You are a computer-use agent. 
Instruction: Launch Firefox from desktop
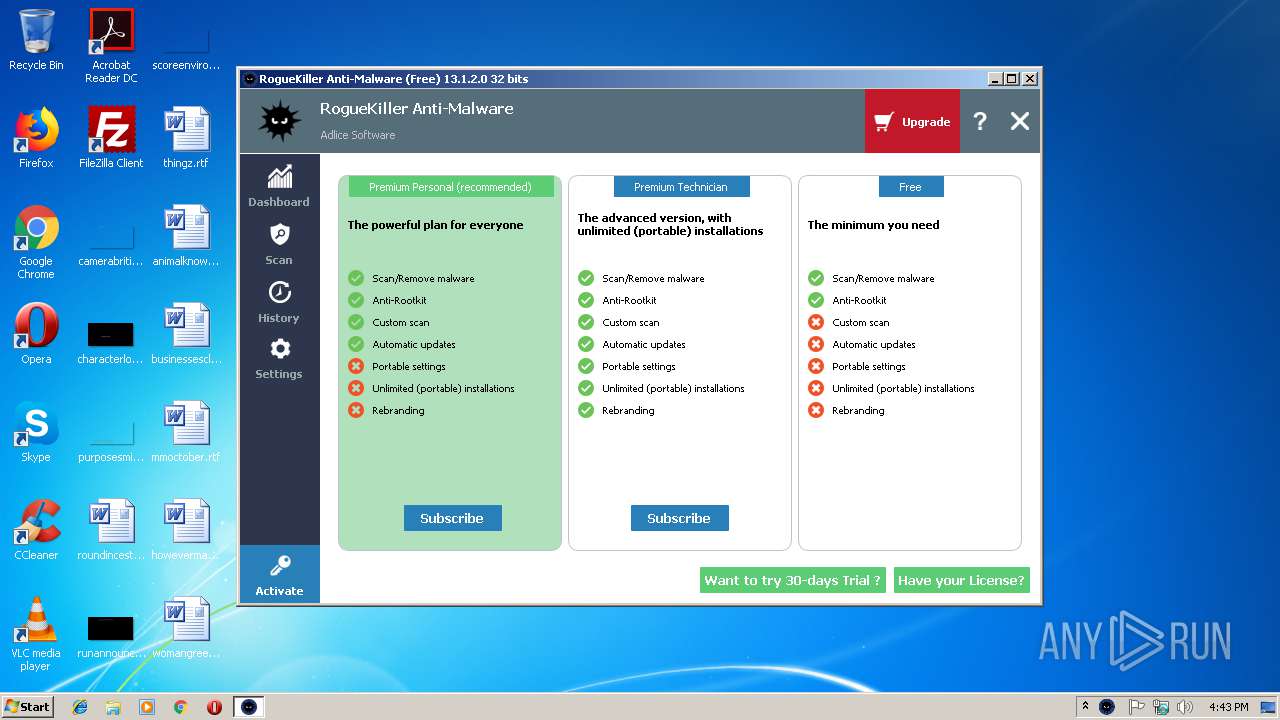pyautogui.click(x=36, y=138)
